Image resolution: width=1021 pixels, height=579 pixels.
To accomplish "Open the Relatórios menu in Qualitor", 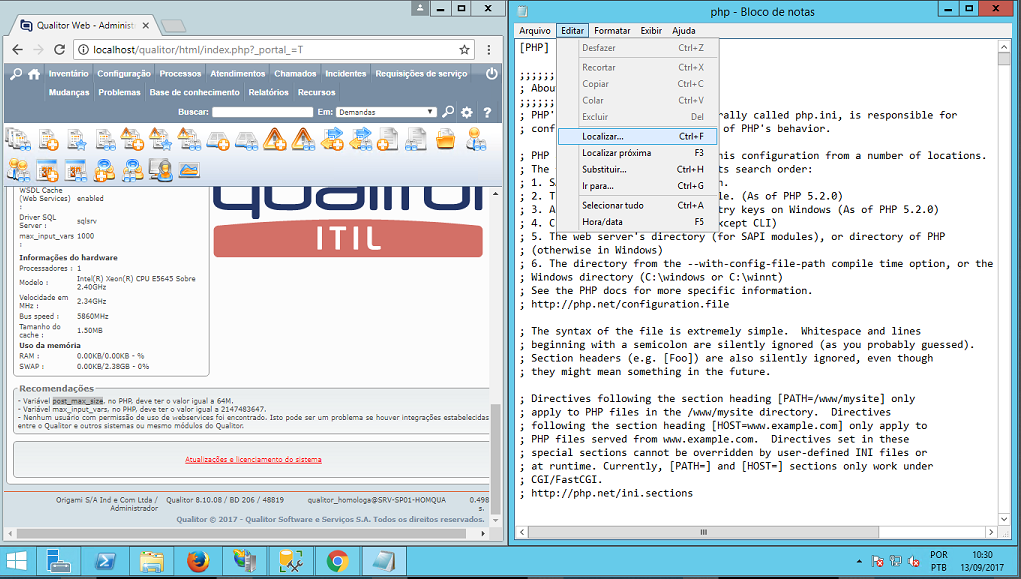I will (x=268, y=92).
